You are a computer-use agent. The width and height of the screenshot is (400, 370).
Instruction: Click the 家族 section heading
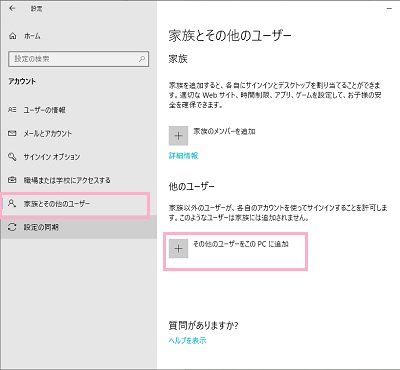coord(178,59)
